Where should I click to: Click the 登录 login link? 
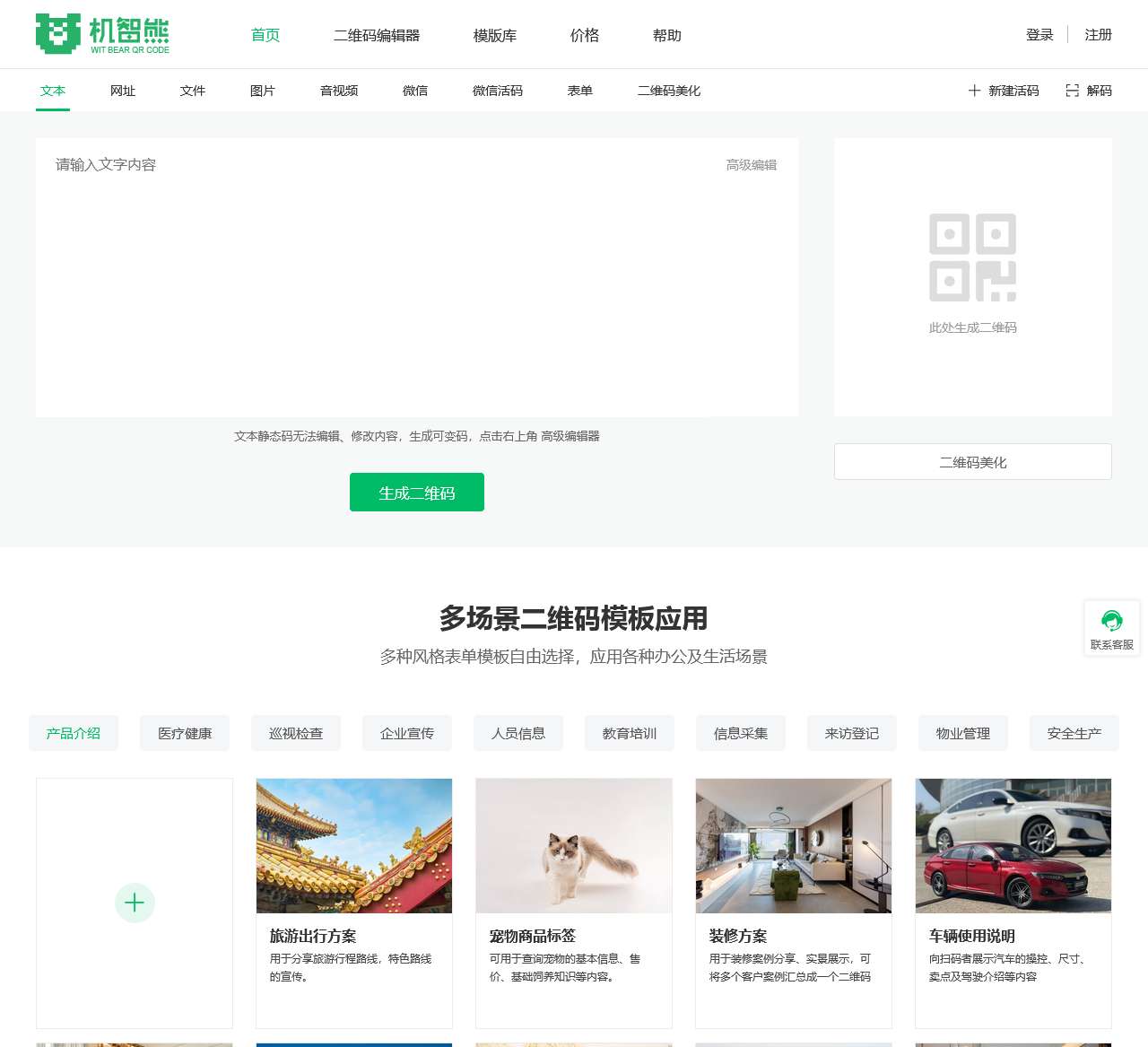[1038, 36]
